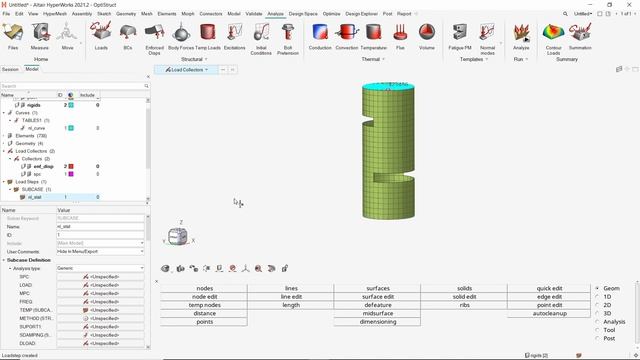Select the Geom panel radio button

[597, 288]
